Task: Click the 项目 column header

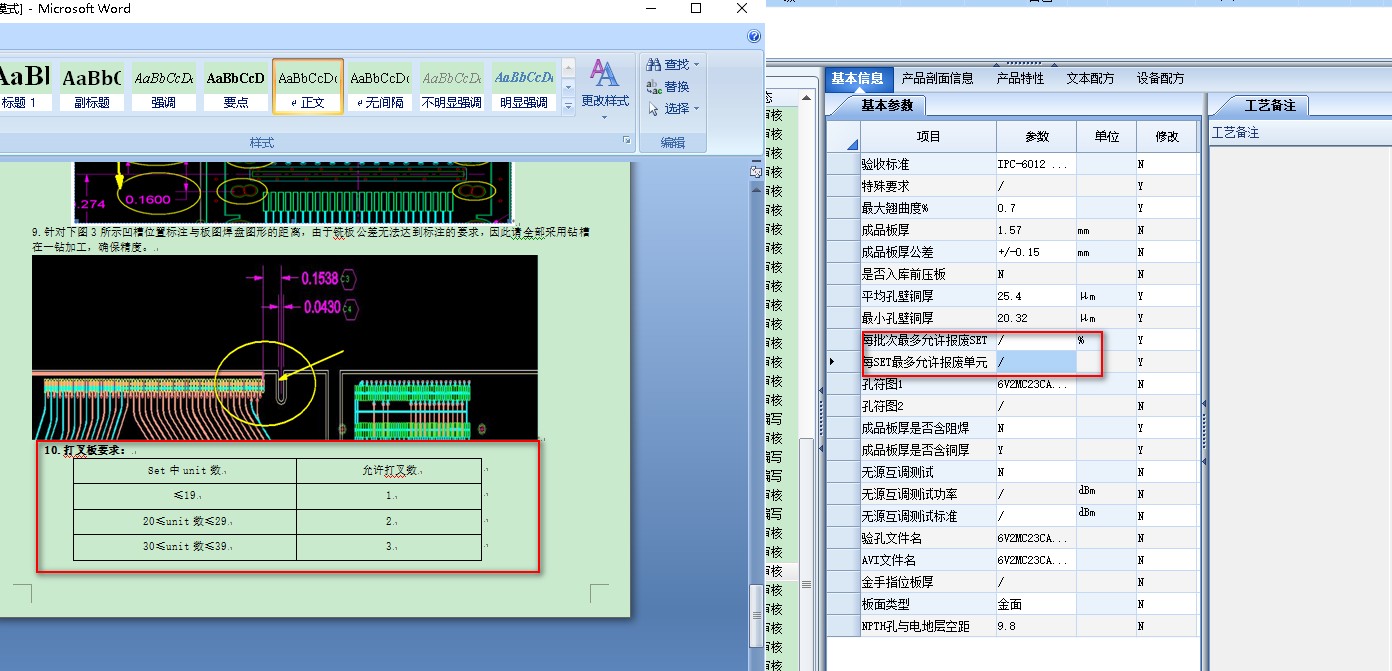Action: coord(928,137)
